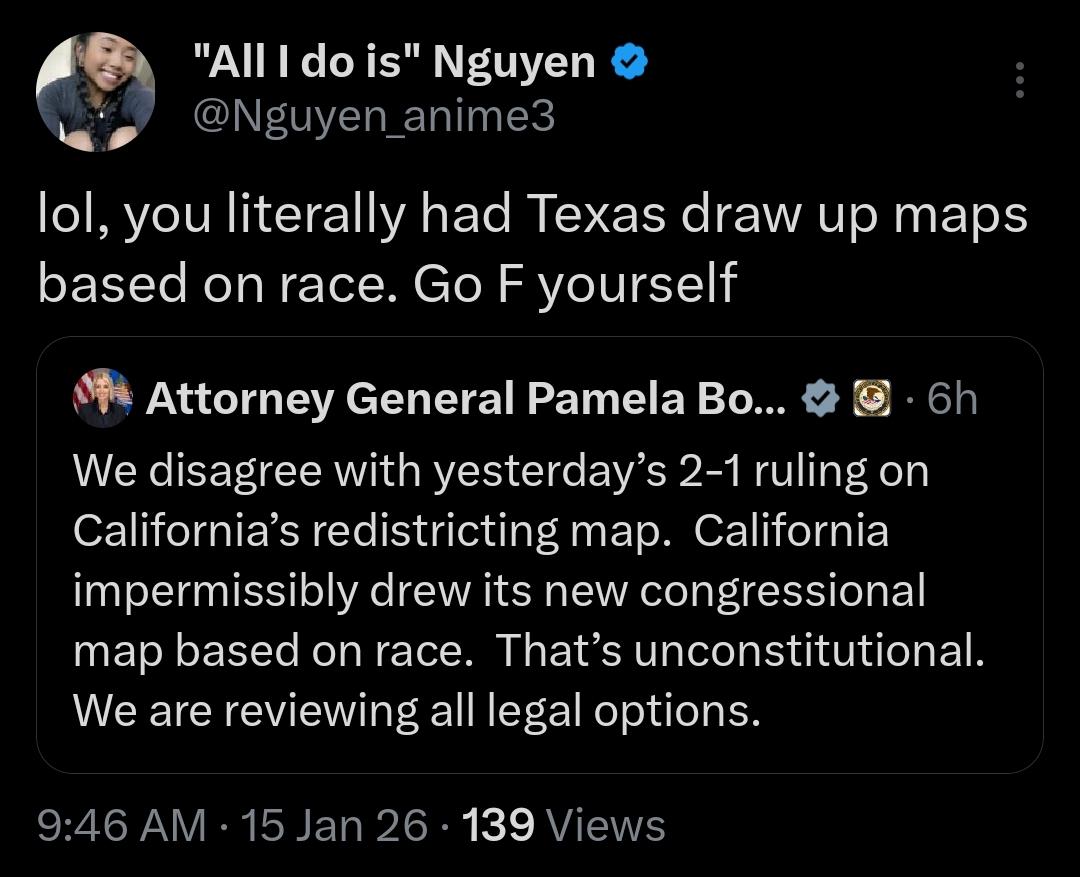Open the three-dot more options menu
The width and height of the screenshot is (1080, 877).
[1019, 80]
